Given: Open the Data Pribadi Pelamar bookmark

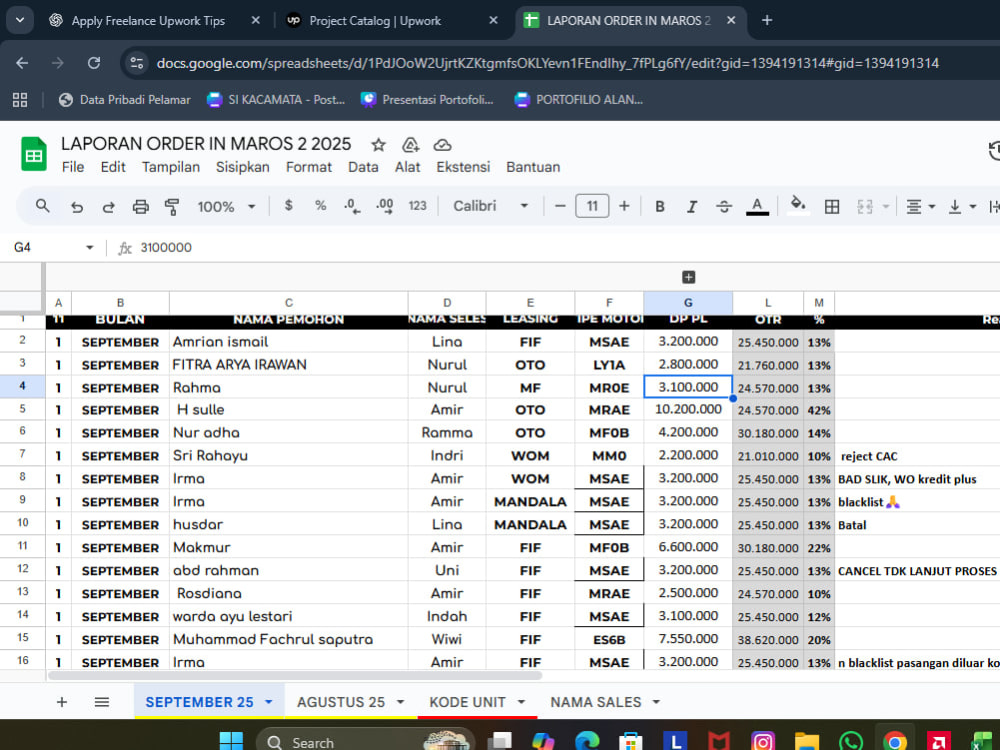Looking at the screenshot, I should click(x=124, y=99).
